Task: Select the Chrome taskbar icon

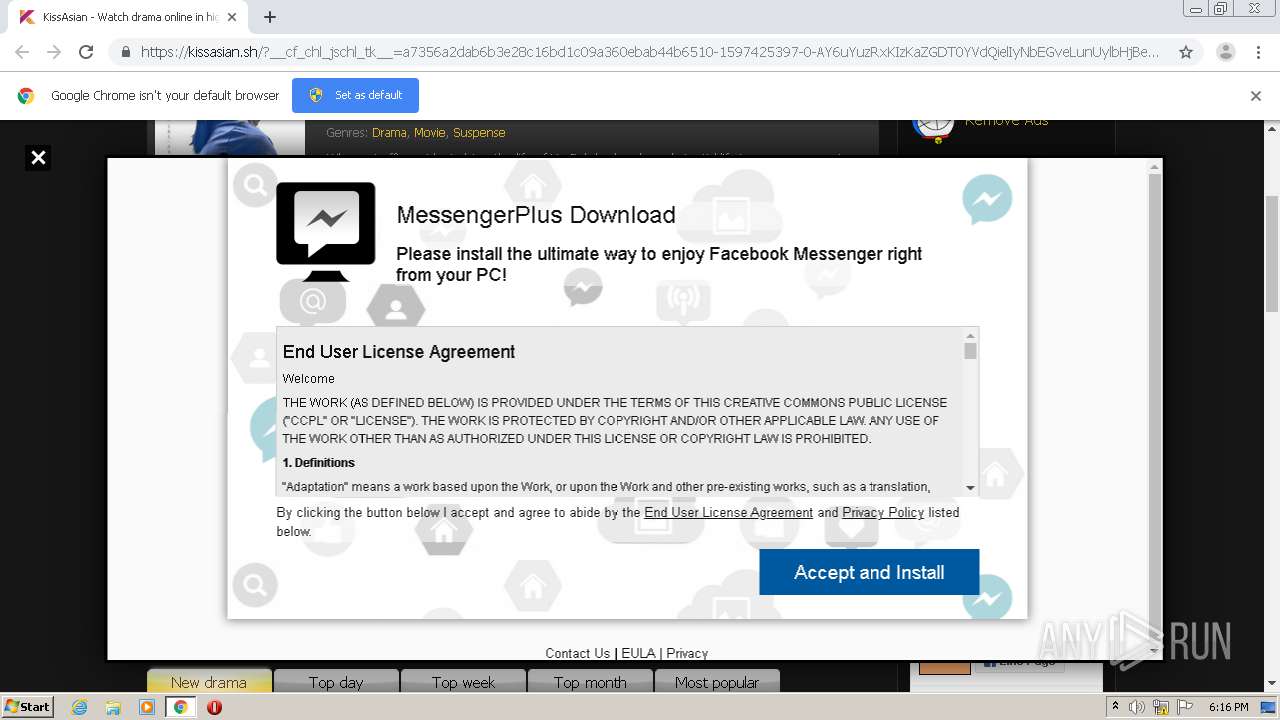Action: coord(181,707)
